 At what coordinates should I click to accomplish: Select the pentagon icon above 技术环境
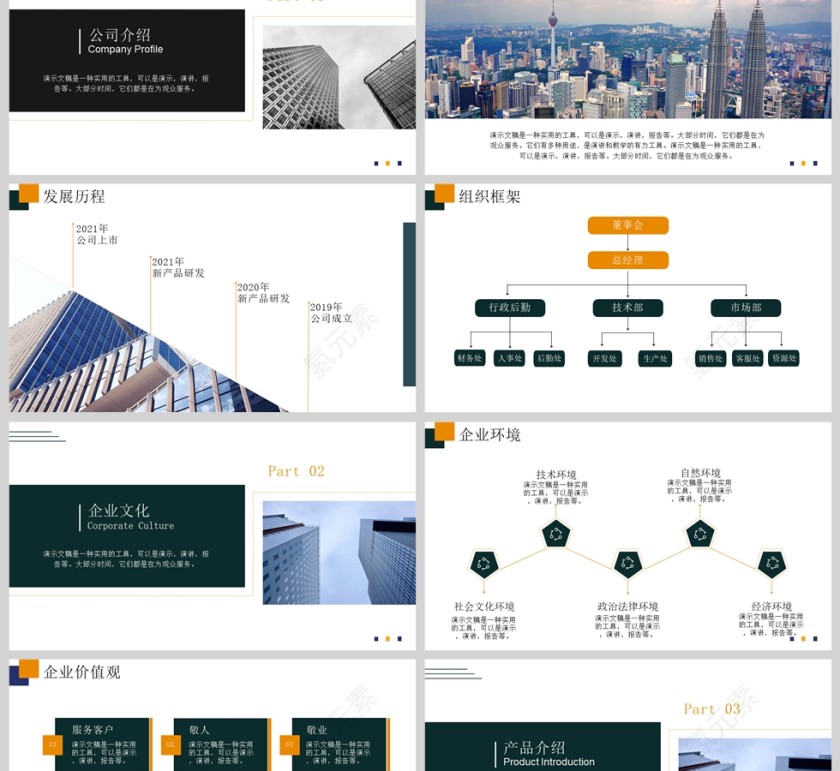click(x=554, y=532)
